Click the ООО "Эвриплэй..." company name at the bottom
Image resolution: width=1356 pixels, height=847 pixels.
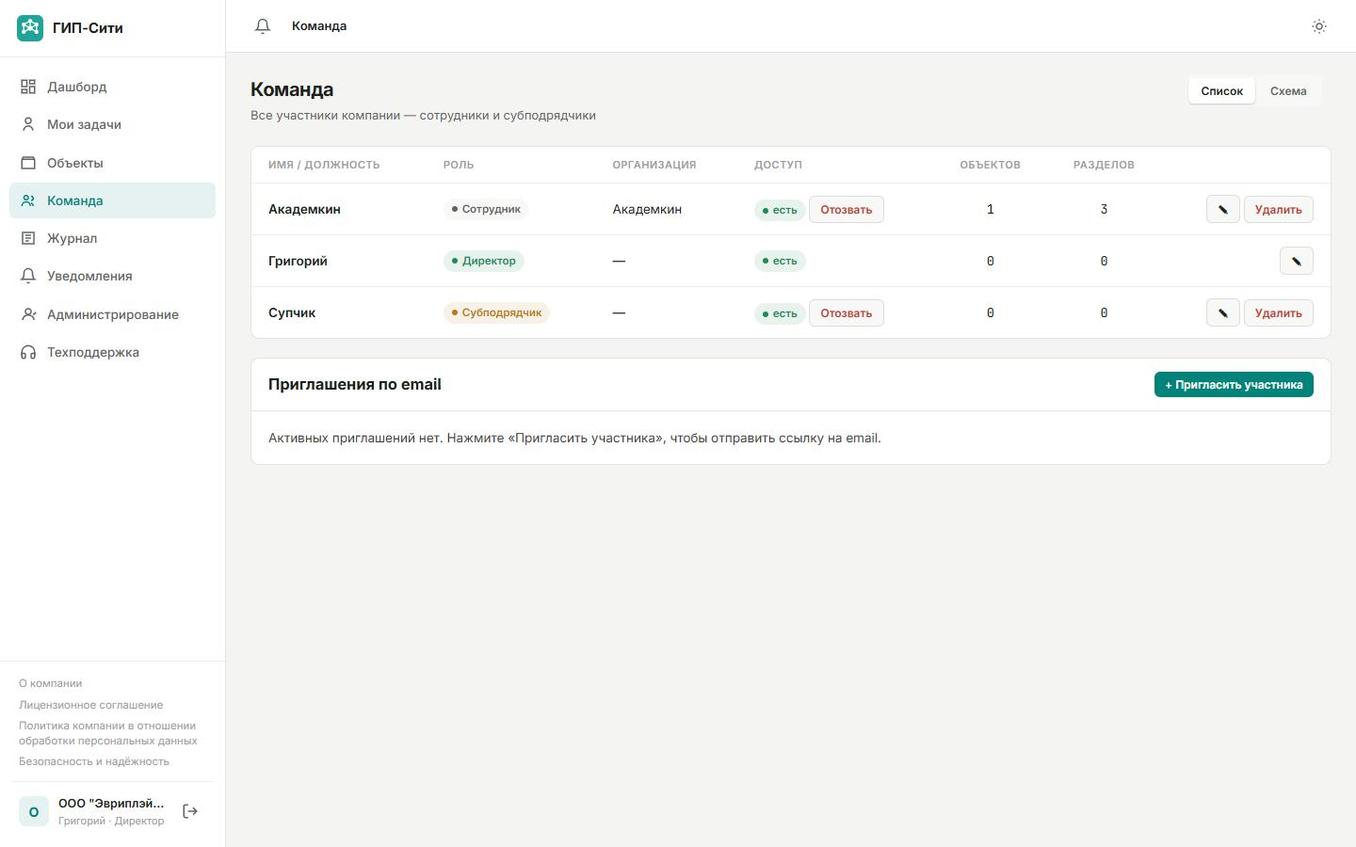[x=111, y=803]
